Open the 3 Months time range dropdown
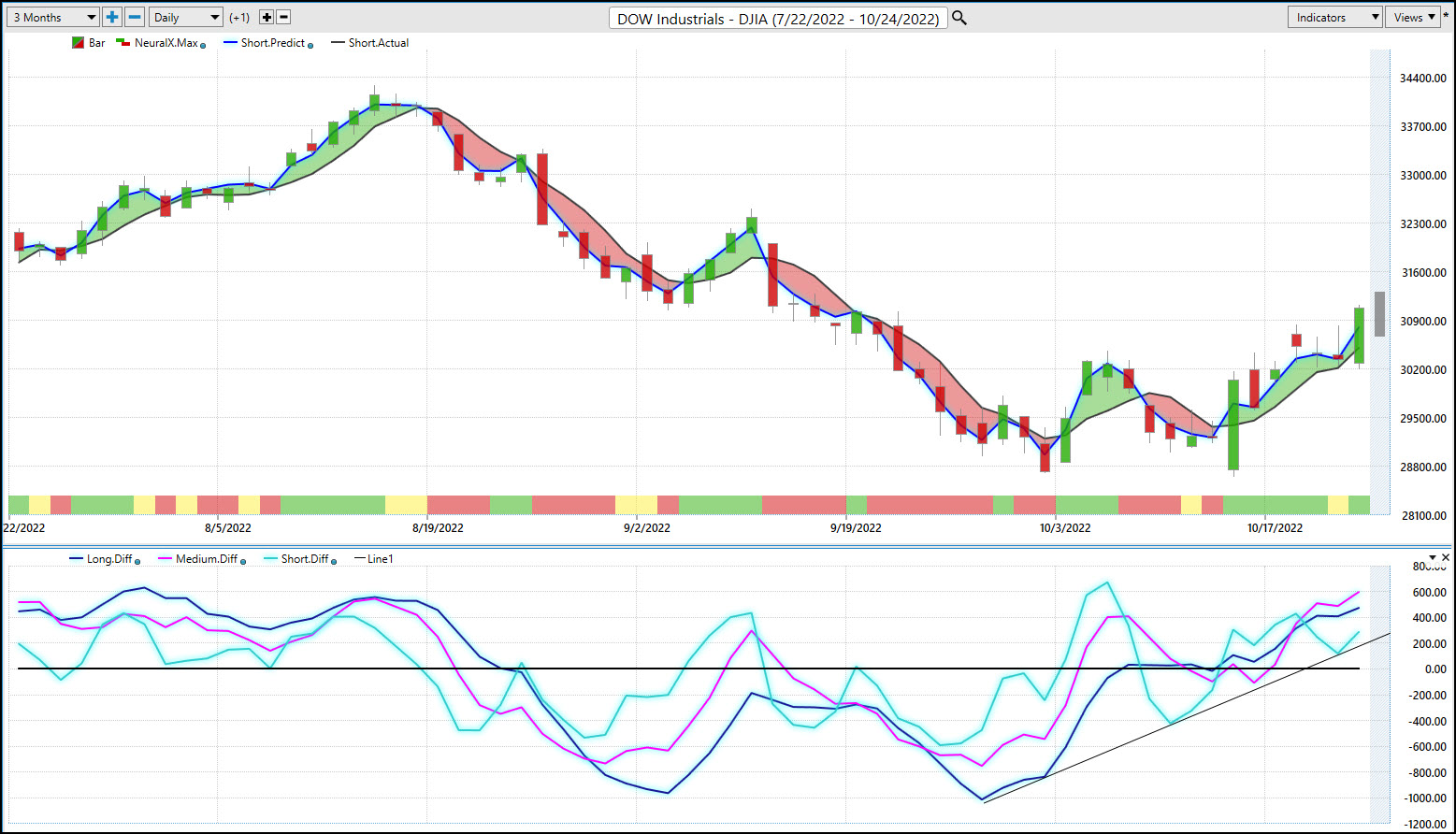This screenshot has height=834, width=1456. coord(51,17)
